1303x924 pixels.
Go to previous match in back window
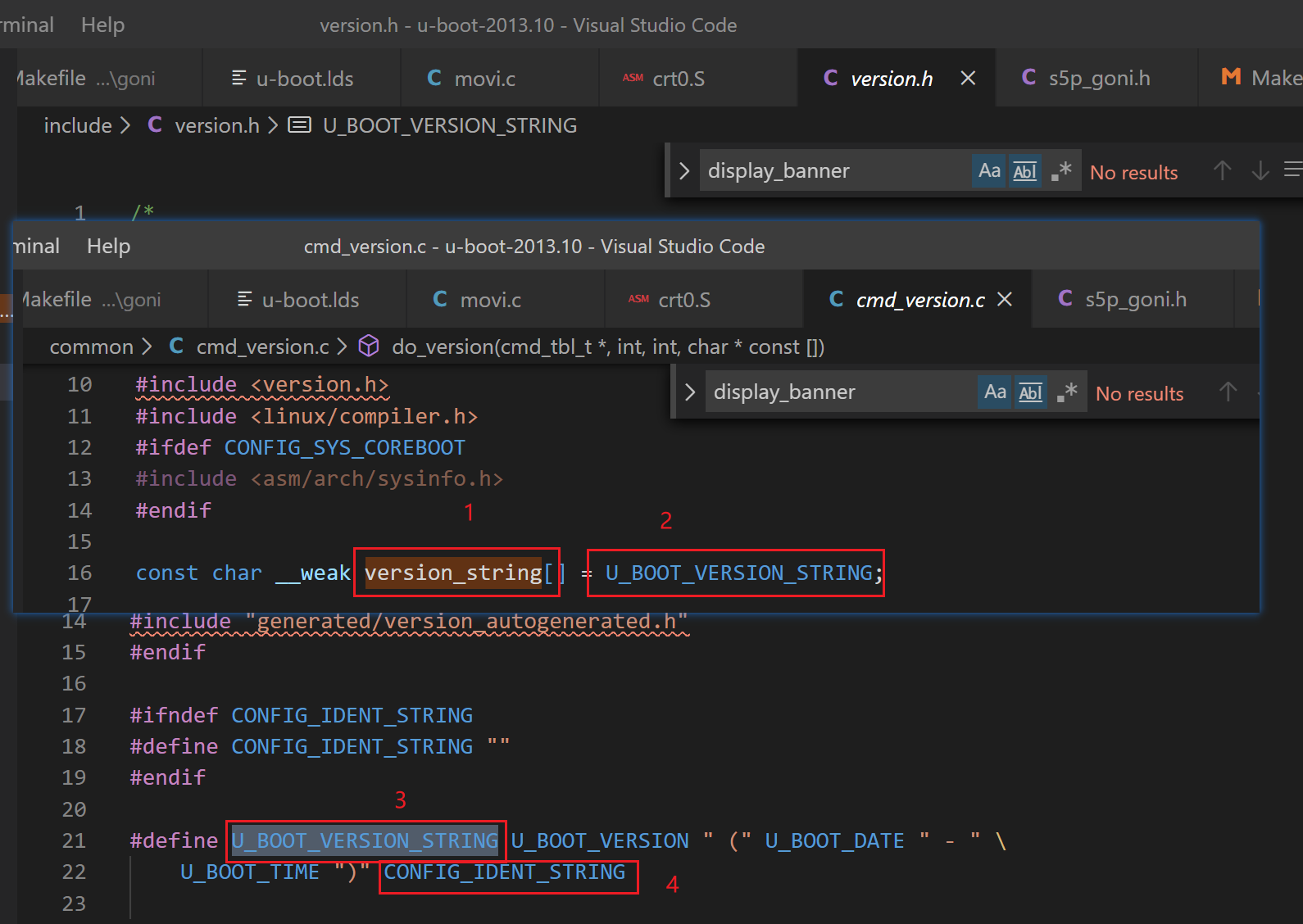(x=1222, y=171)
